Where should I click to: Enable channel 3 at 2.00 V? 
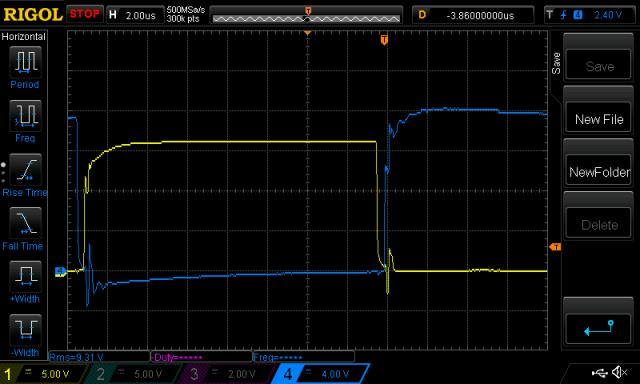228,374
